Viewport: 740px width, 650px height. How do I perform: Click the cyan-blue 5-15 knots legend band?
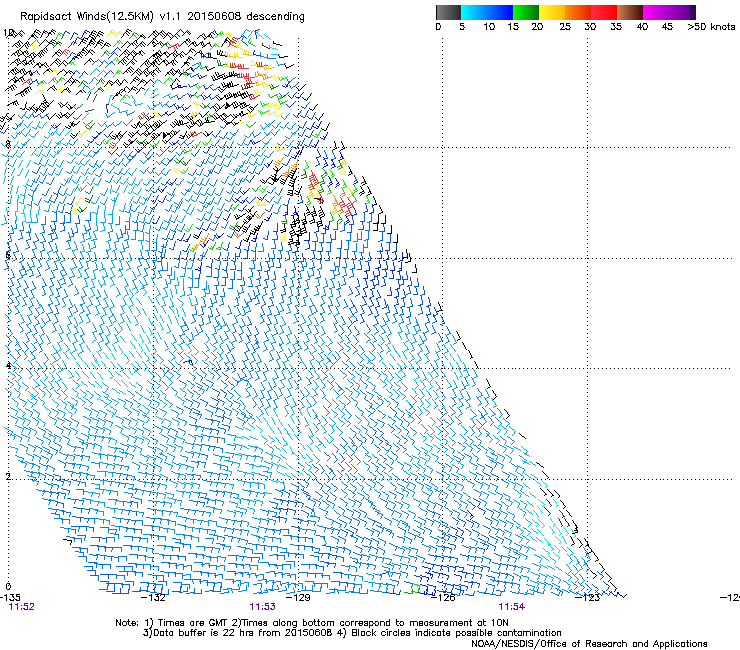tap(487, 12)
